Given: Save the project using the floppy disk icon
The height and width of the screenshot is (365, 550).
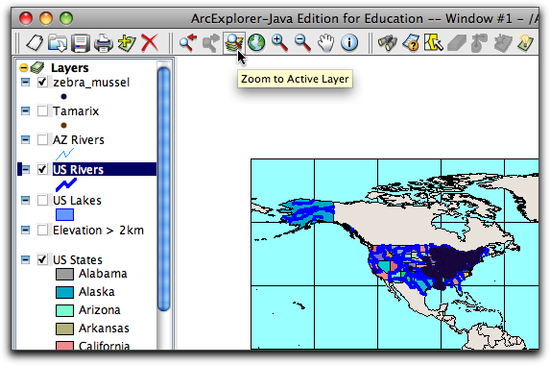Looking at the screenshot, I should [x=80, y=43].
